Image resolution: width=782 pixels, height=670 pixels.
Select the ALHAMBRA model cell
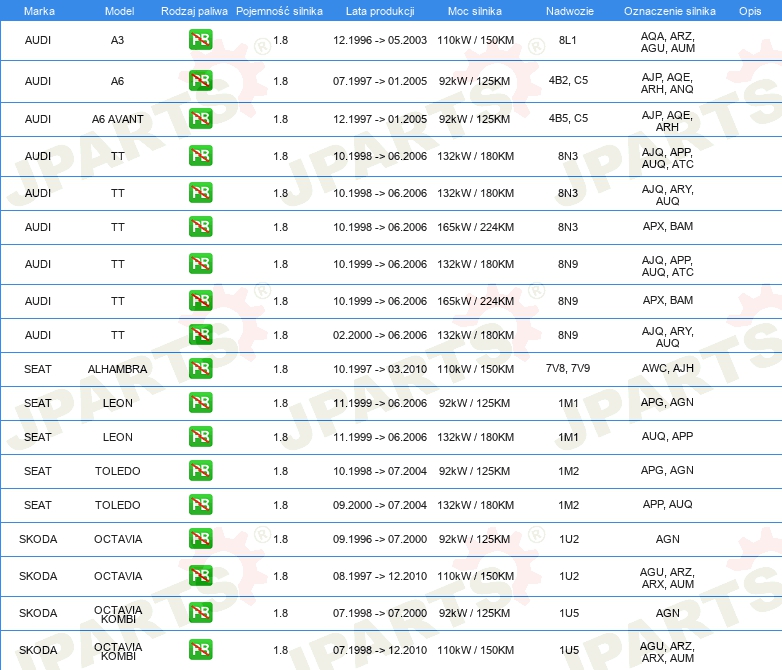(117, 369)
